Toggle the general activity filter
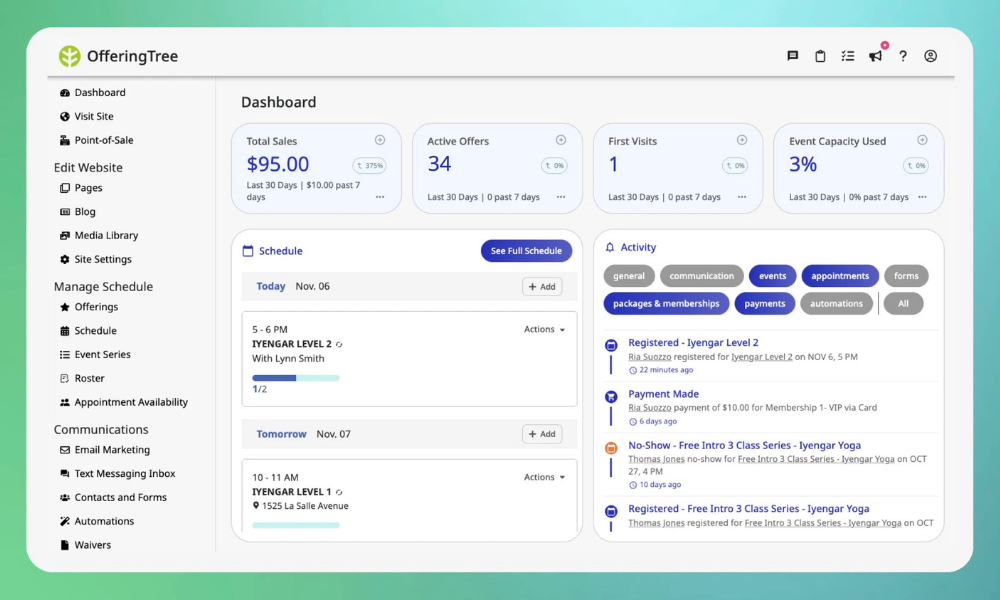Image resolution: width=1000 pixels, height=600 pixels. pos(629,276)
